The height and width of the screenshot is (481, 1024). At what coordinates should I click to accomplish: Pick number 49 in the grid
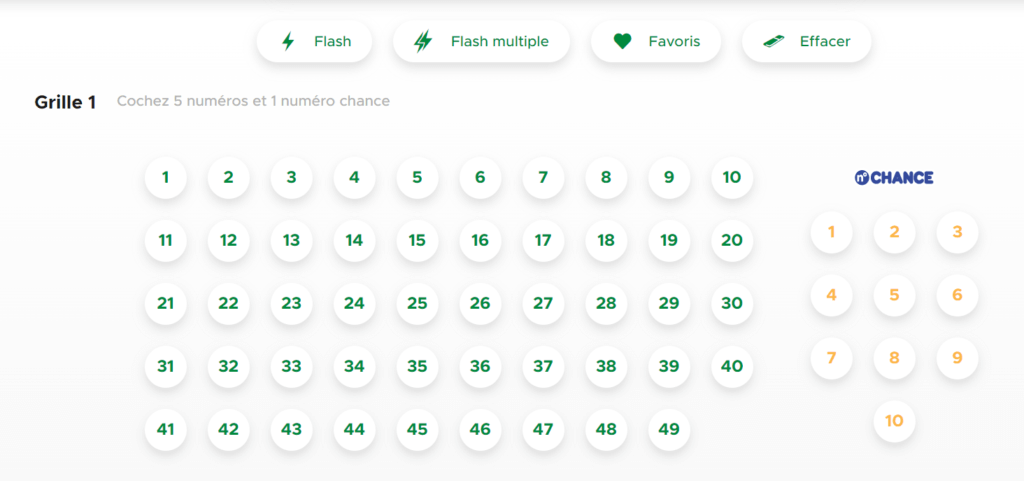669,429
